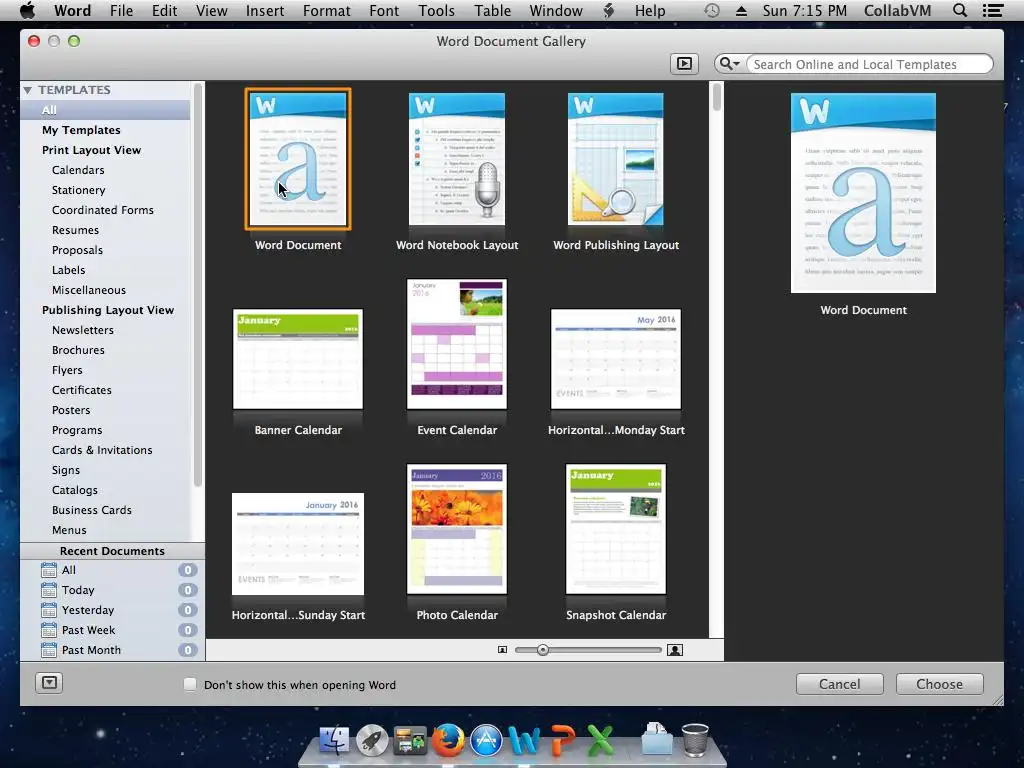Toggle the right preview pane button
Screen dimensions: 1024x768
pyautogui.click(x=684, y=64)
